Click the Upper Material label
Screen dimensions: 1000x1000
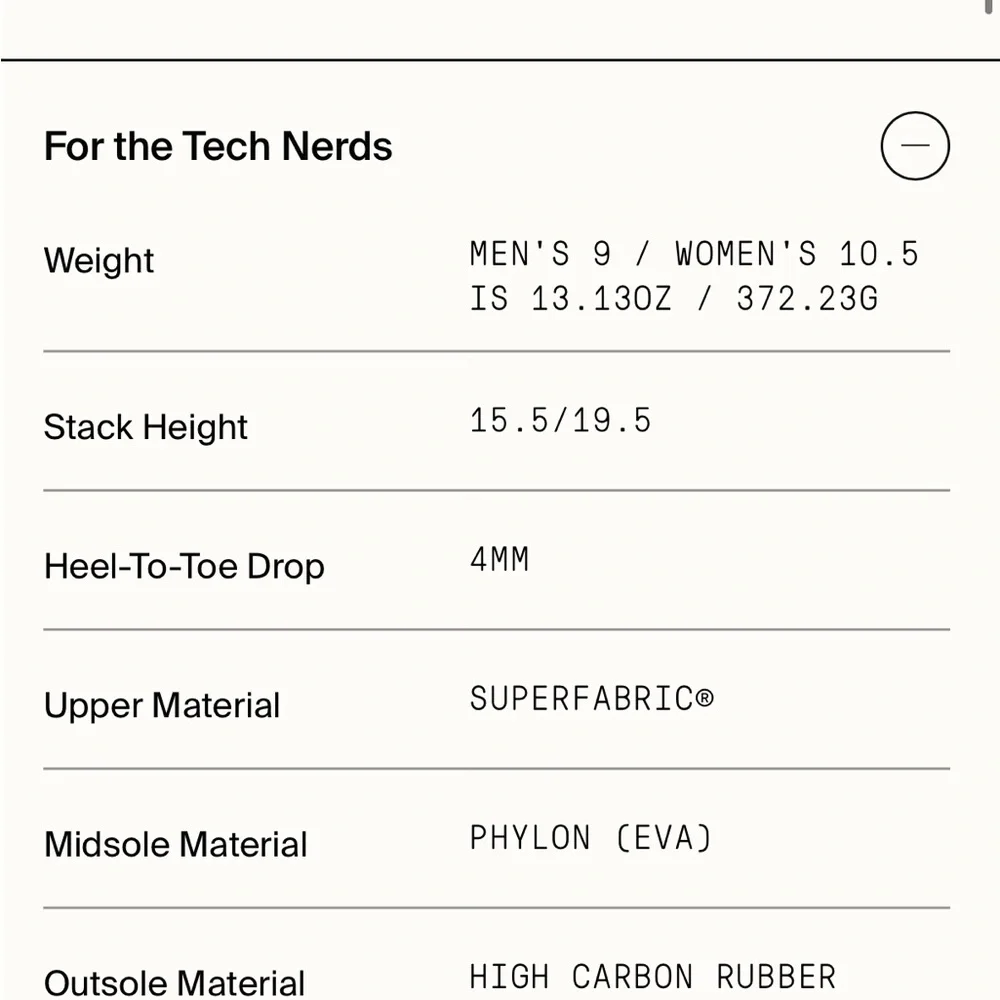point(162,705)
